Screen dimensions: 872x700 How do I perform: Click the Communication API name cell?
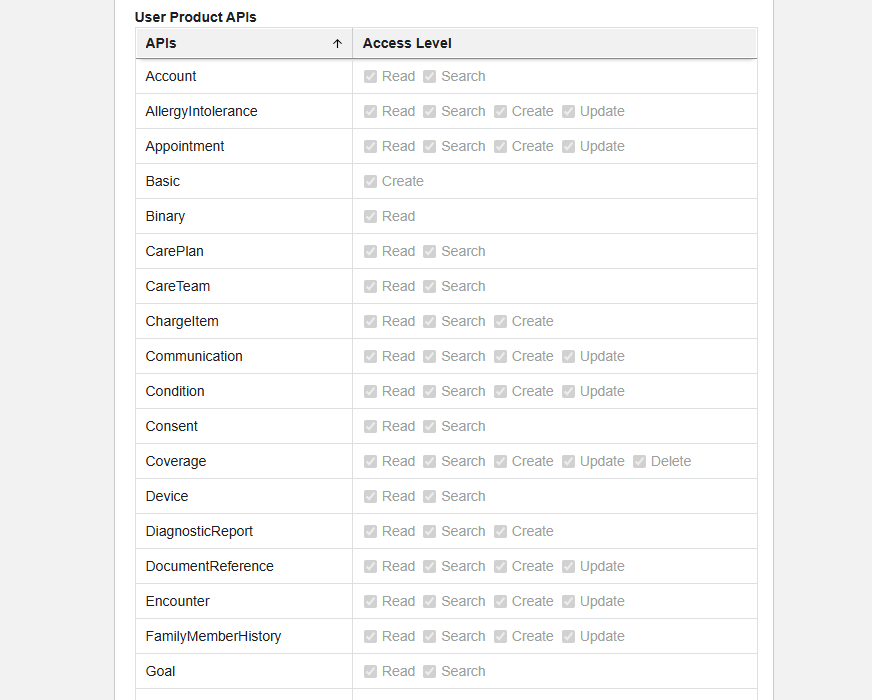click(194, 357)
